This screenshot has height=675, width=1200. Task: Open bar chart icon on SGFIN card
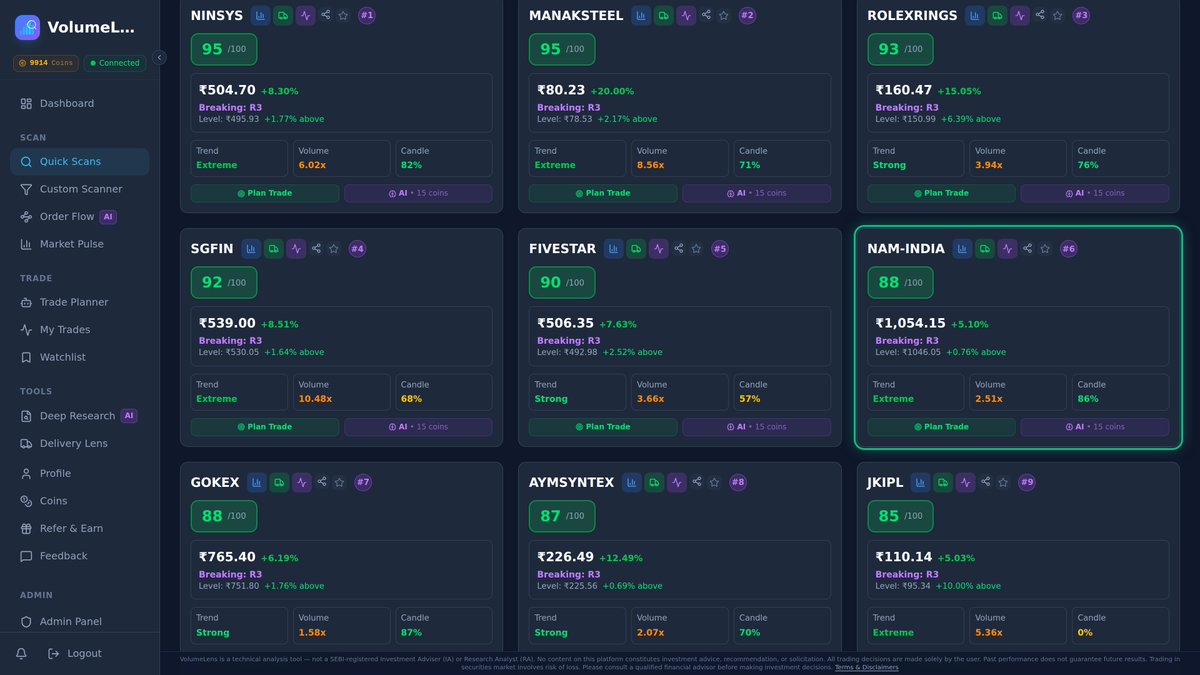point(250,248)
